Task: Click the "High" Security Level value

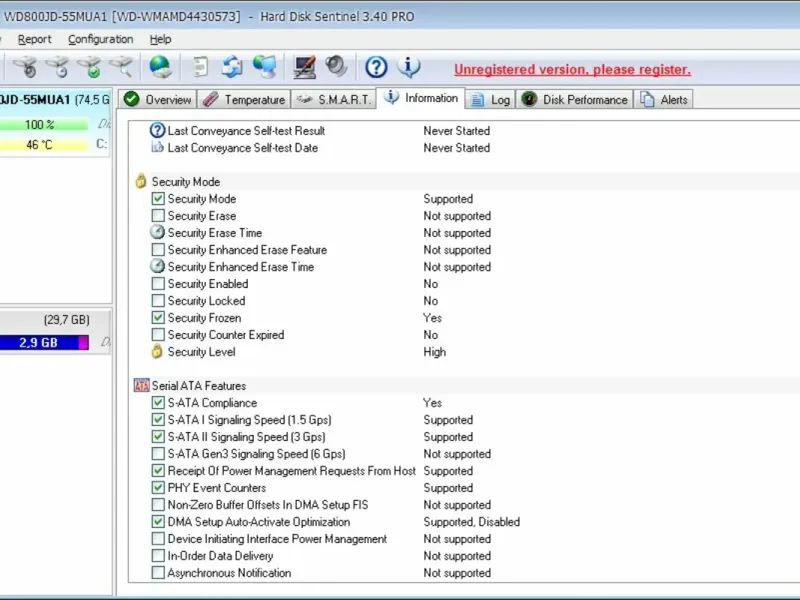Action: (434, 352)
